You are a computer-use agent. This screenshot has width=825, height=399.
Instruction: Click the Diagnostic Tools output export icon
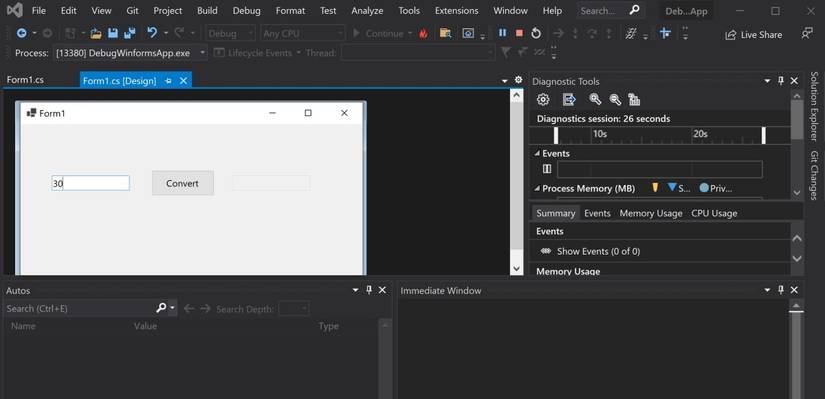569,99
